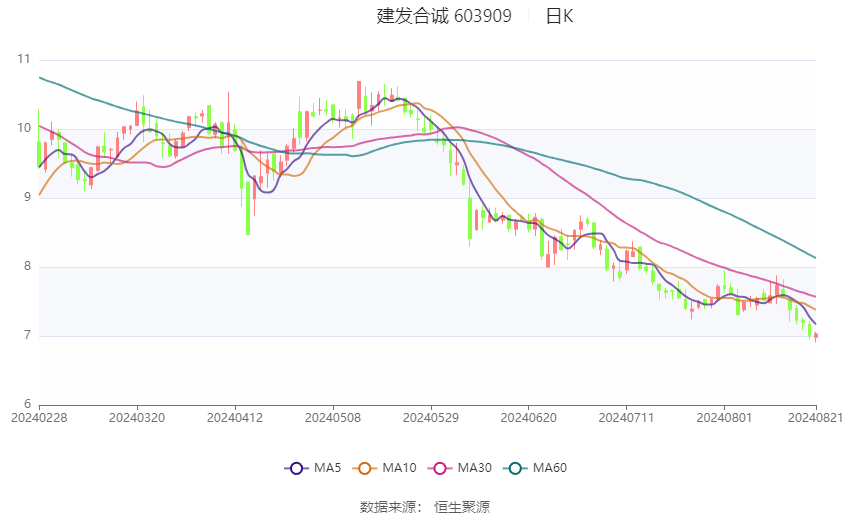
Task: Hide the MA60 line via its label
Action: [x=550, y=468]
